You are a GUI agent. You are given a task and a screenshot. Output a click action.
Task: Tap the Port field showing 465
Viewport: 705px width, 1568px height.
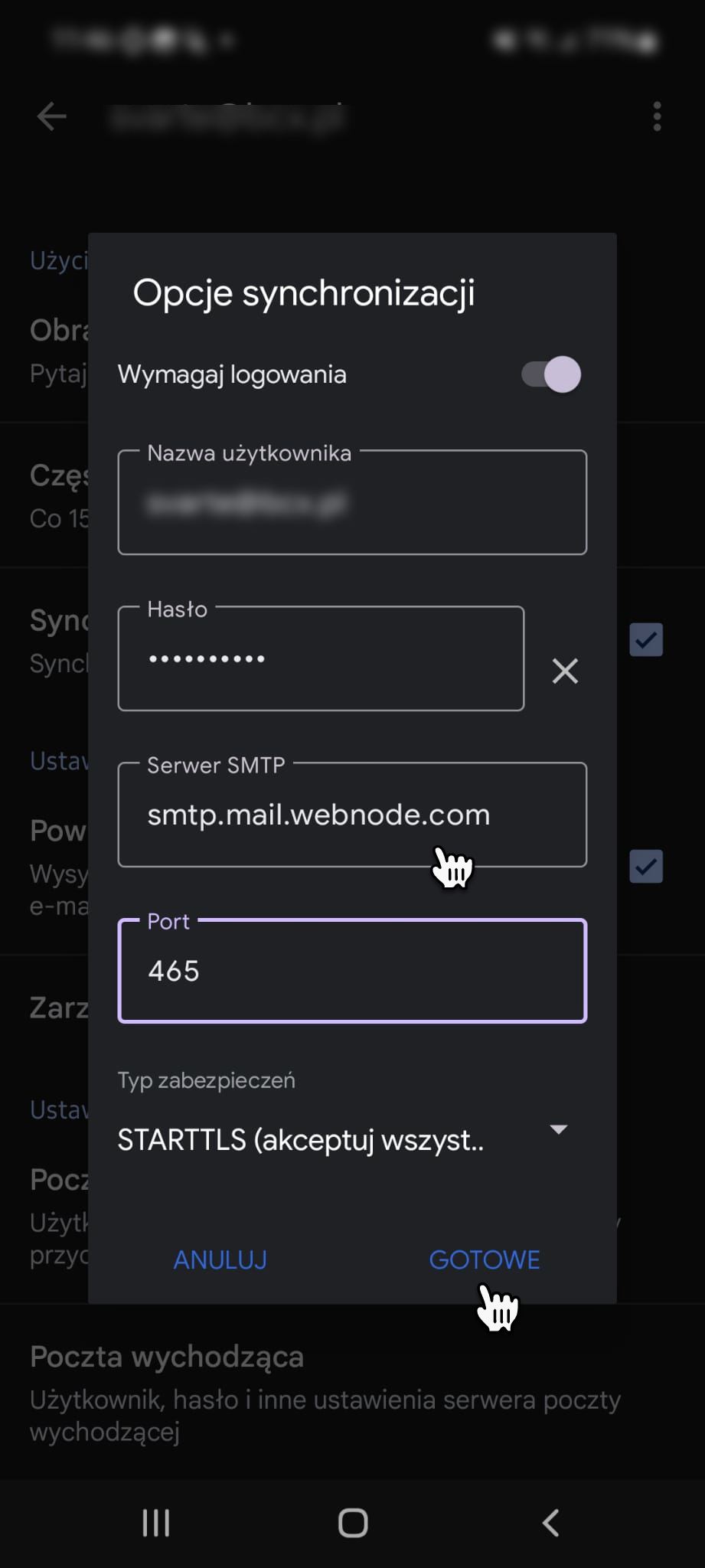tap(352, 971)
